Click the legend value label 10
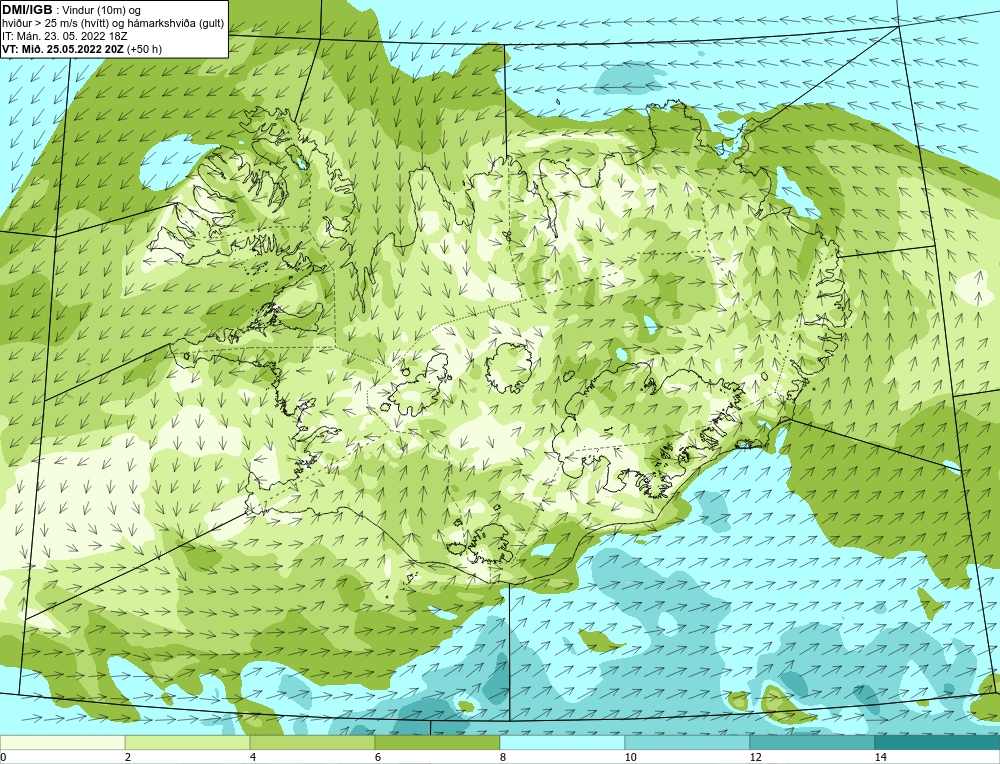1000x764 pixels. click(x=631, y=757)
